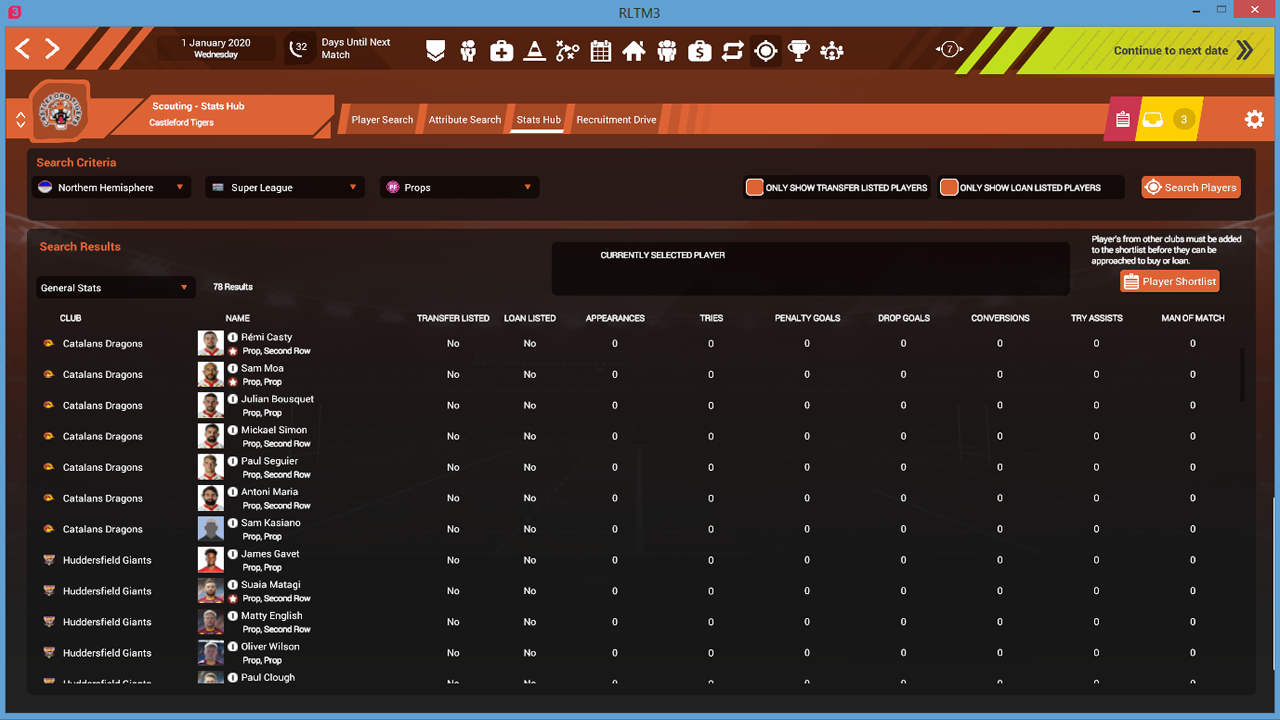Expand the club switcher up/down arrows
The height and width of the screenshot is (720, 1280).
(20, 120)
